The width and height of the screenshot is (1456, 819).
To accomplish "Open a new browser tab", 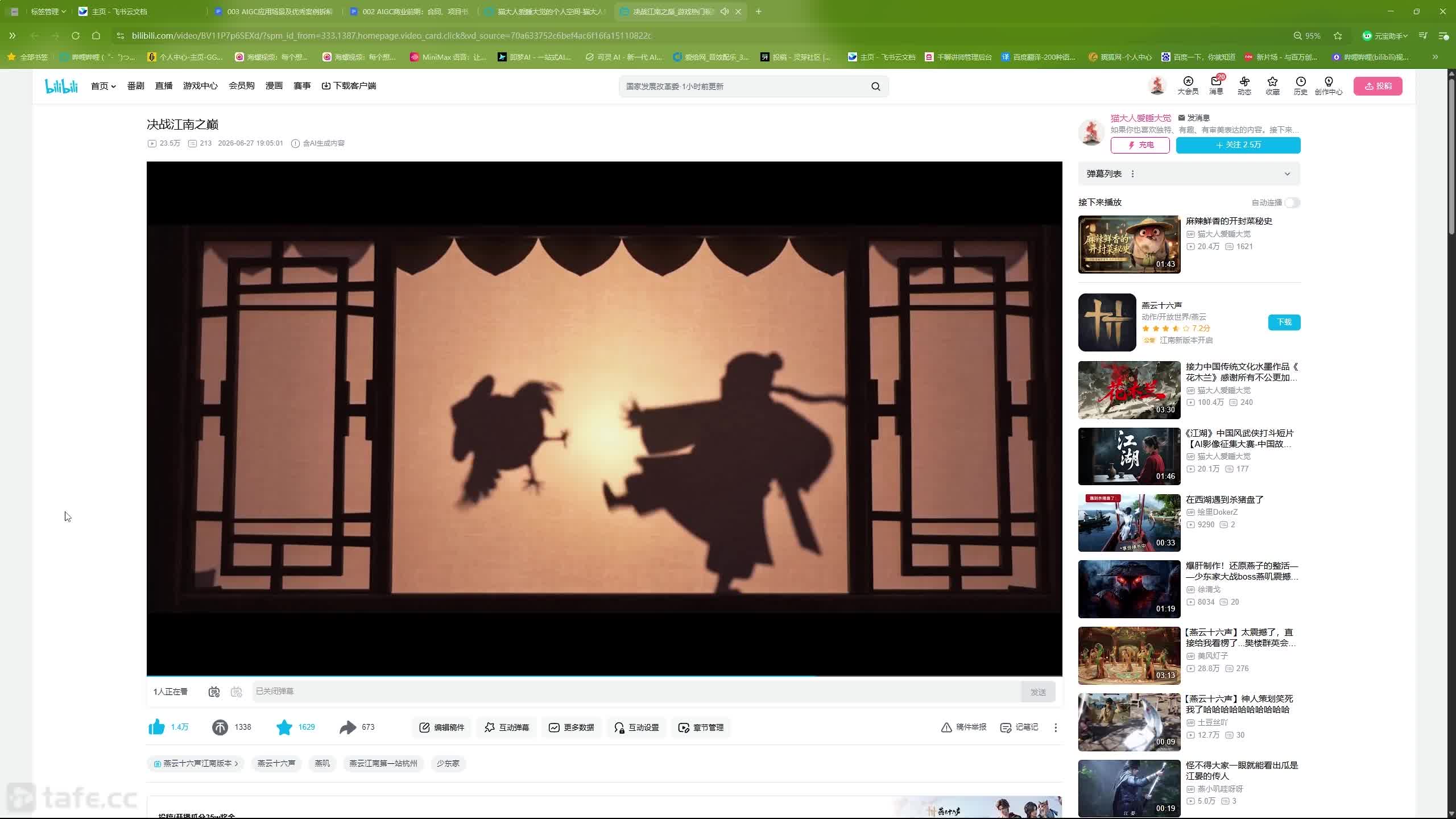I will click(758, 11).
